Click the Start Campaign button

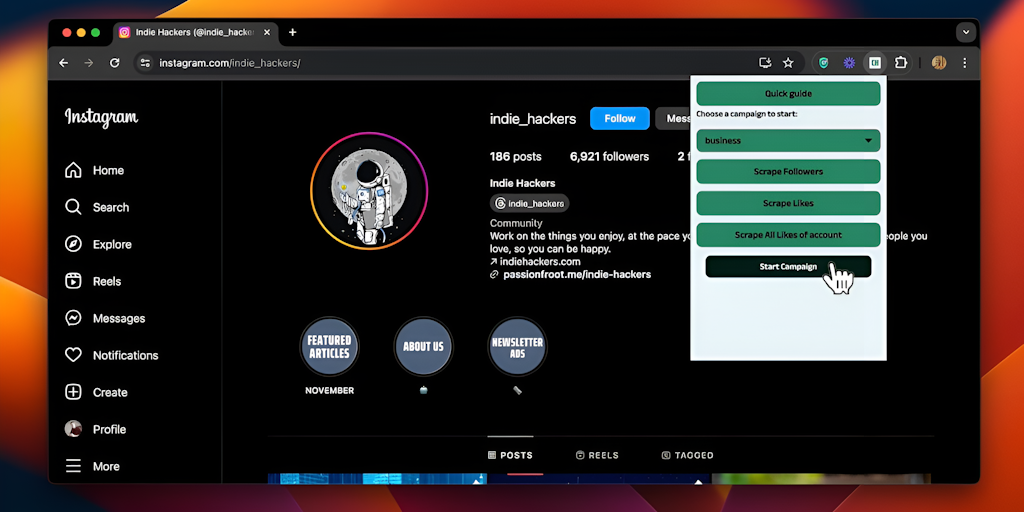tap(788, 266)
